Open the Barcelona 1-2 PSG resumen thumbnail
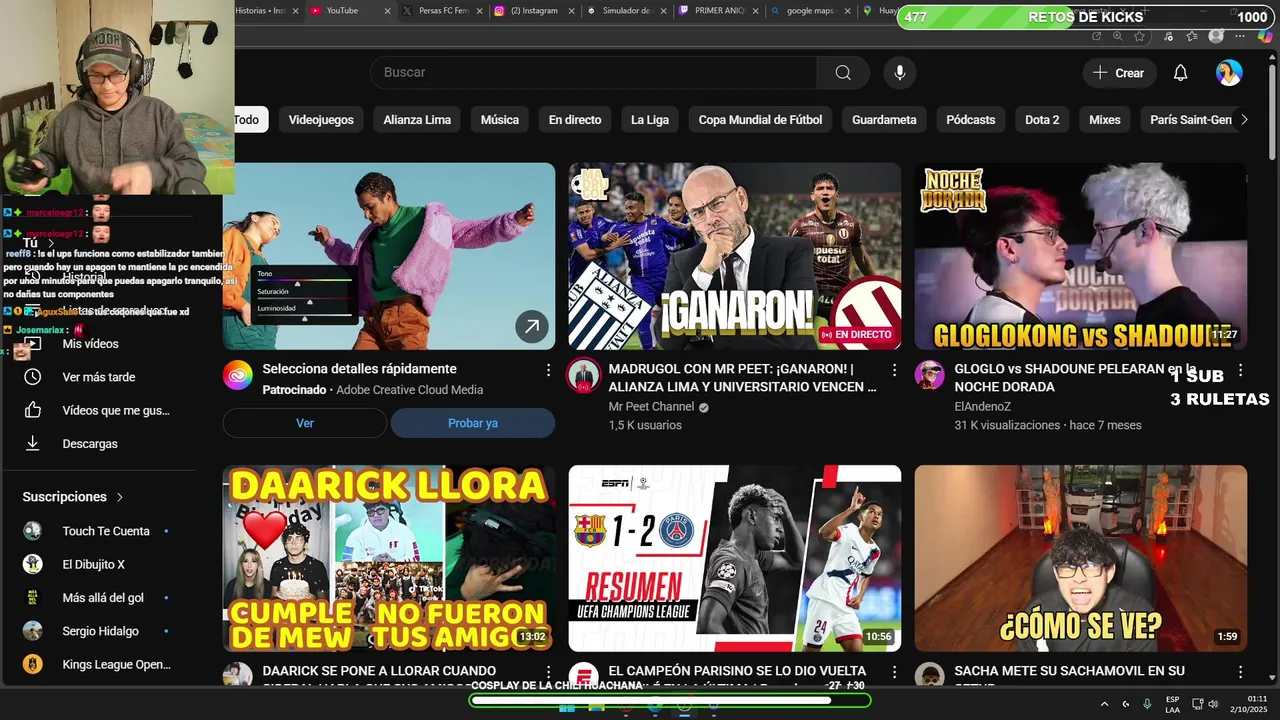 click(735, 558)
